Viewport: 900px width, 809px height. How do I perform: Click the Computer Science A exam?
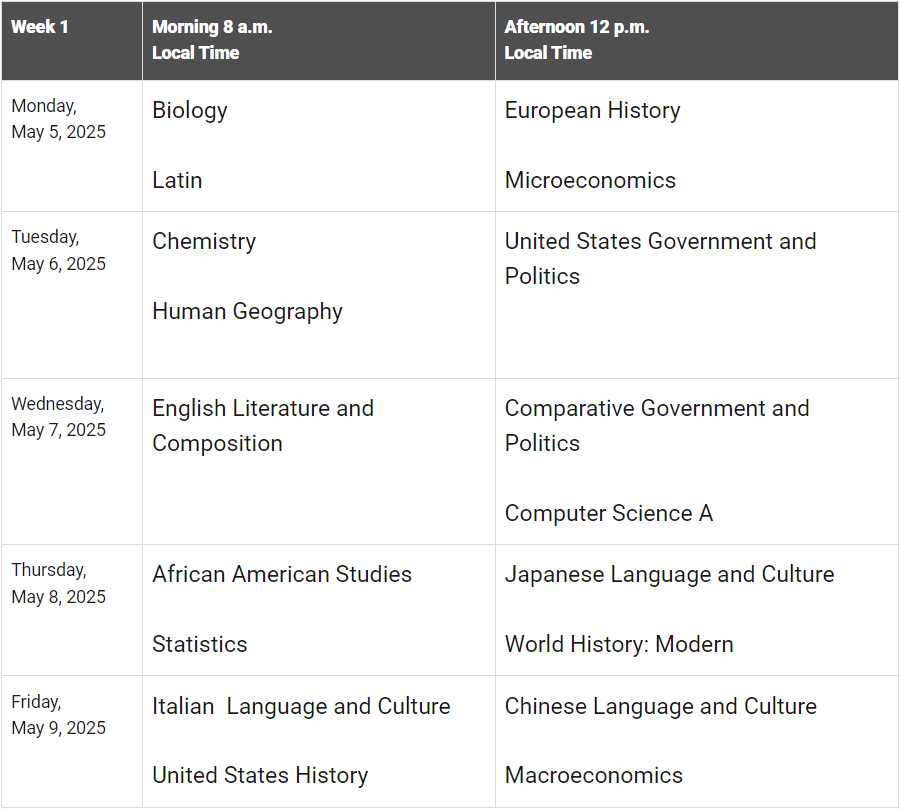(608, 513)
